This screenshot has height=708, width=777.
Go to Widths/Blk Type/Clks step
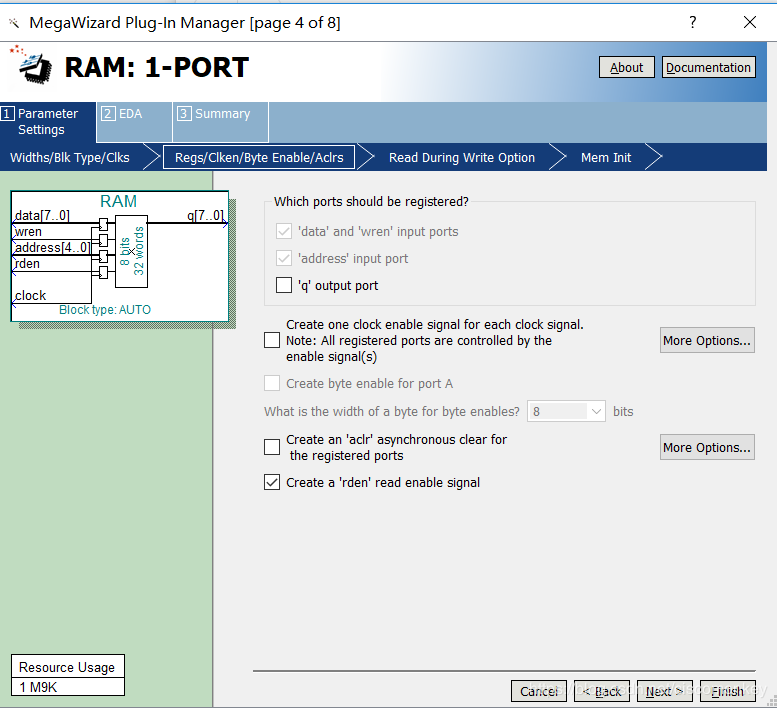click(70, 158)
